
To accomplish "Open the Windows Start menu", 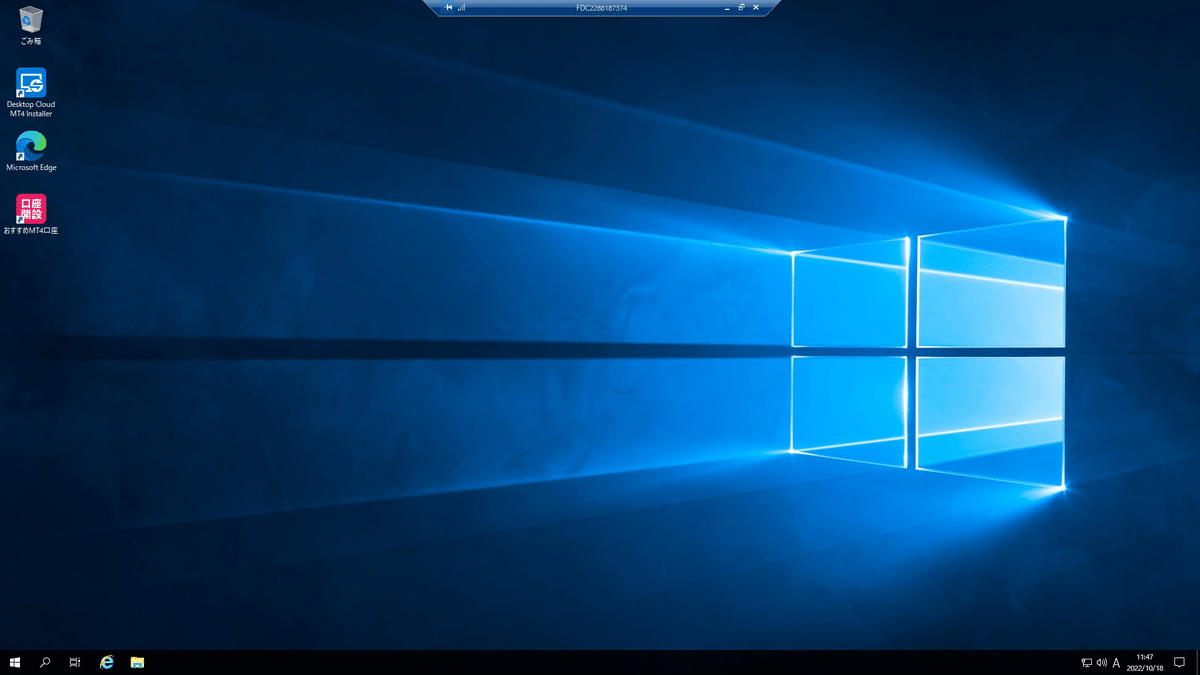I will pos(15,662).
